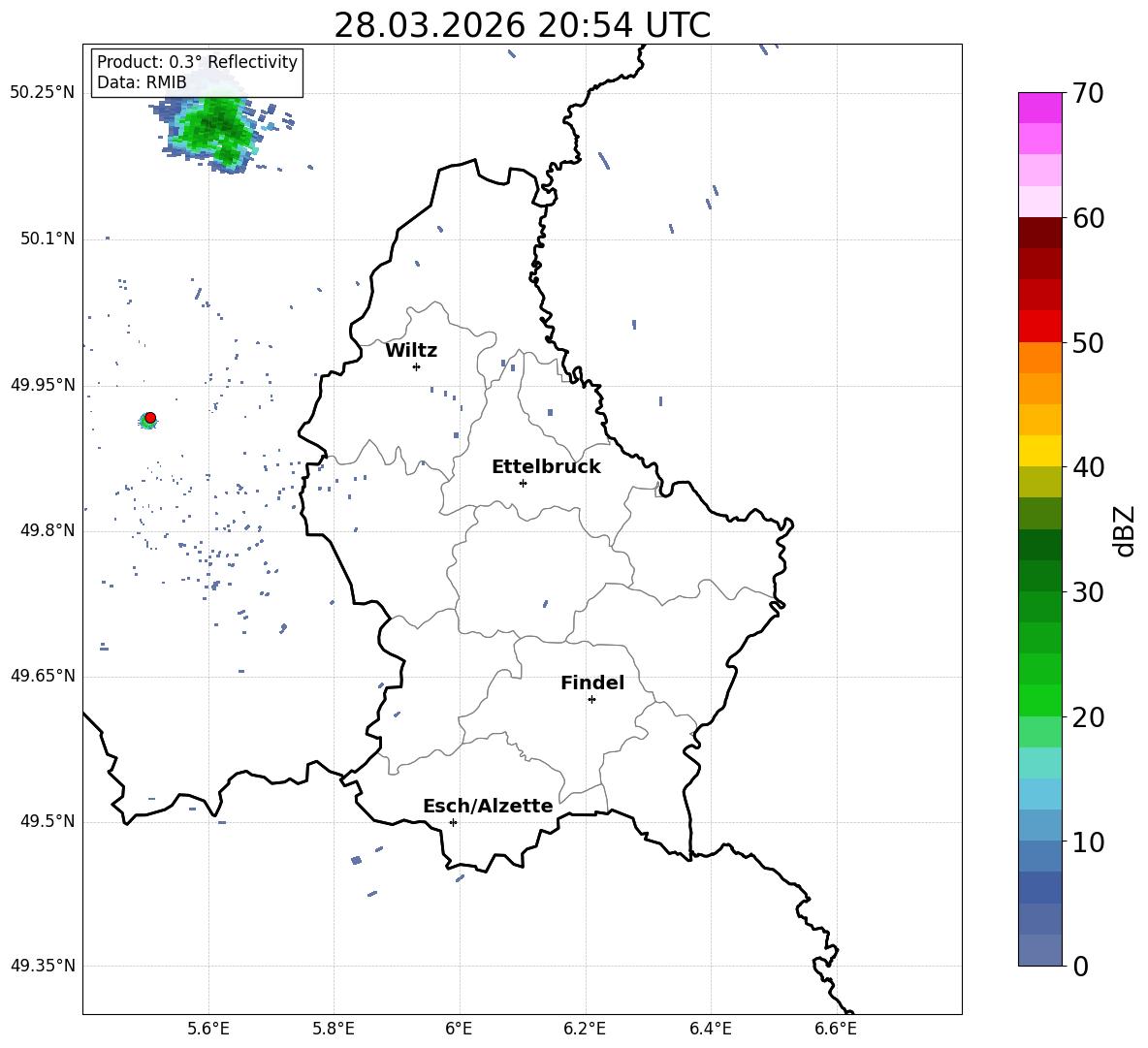Click the red dot marker west of Luxembourg

point(150,418)
